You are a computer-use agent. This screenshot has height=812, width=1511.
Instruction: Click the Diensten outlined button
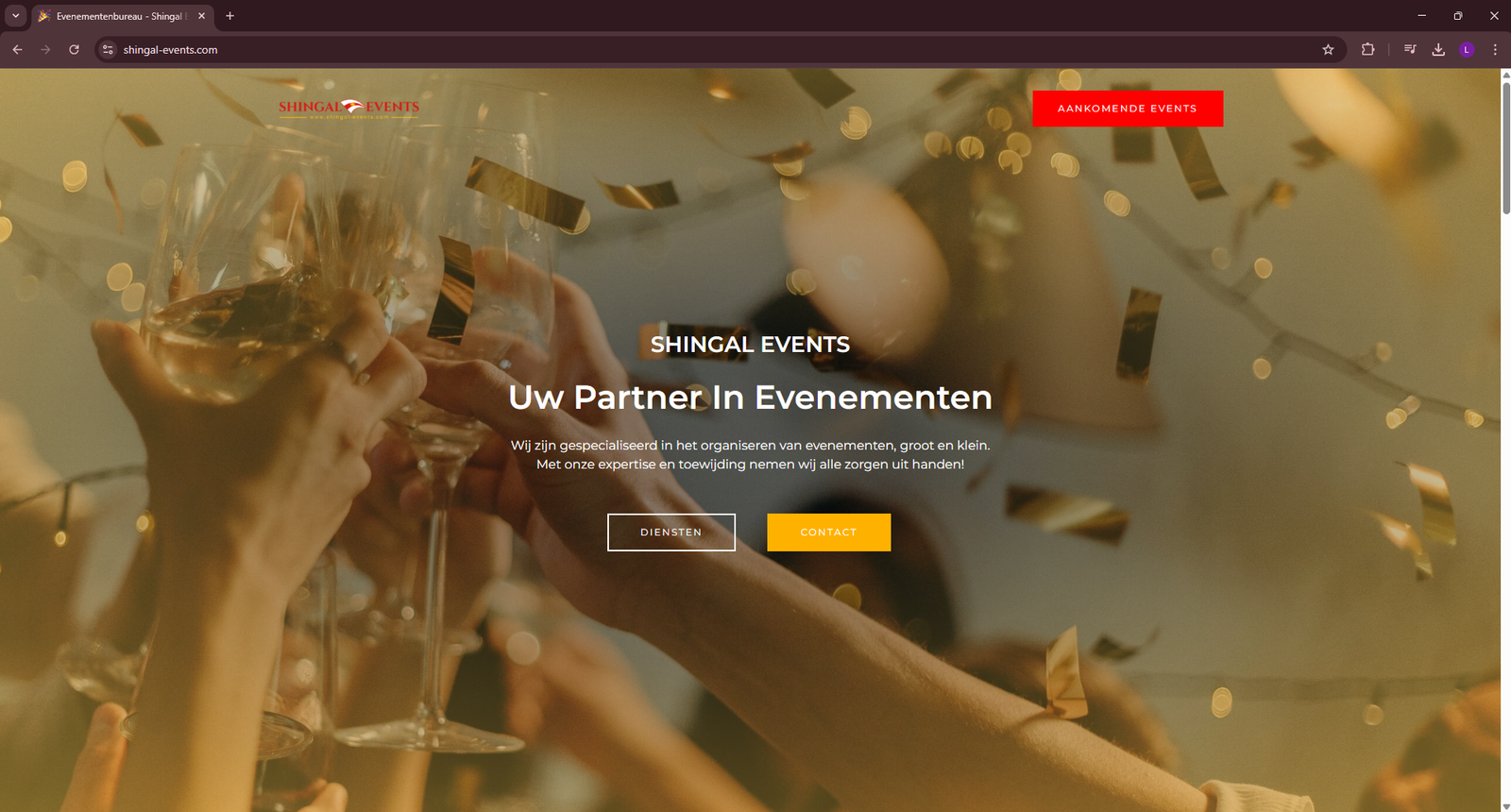coord(671,533)
